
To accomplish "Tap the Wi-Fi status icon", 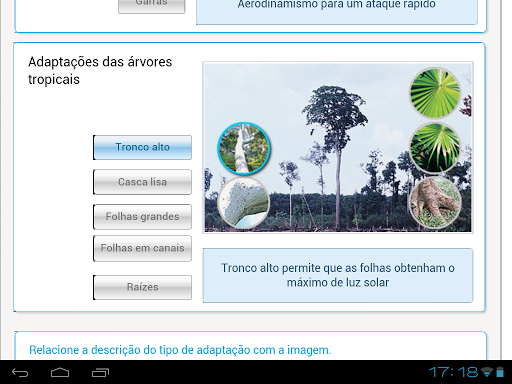I will coord(488,372).
